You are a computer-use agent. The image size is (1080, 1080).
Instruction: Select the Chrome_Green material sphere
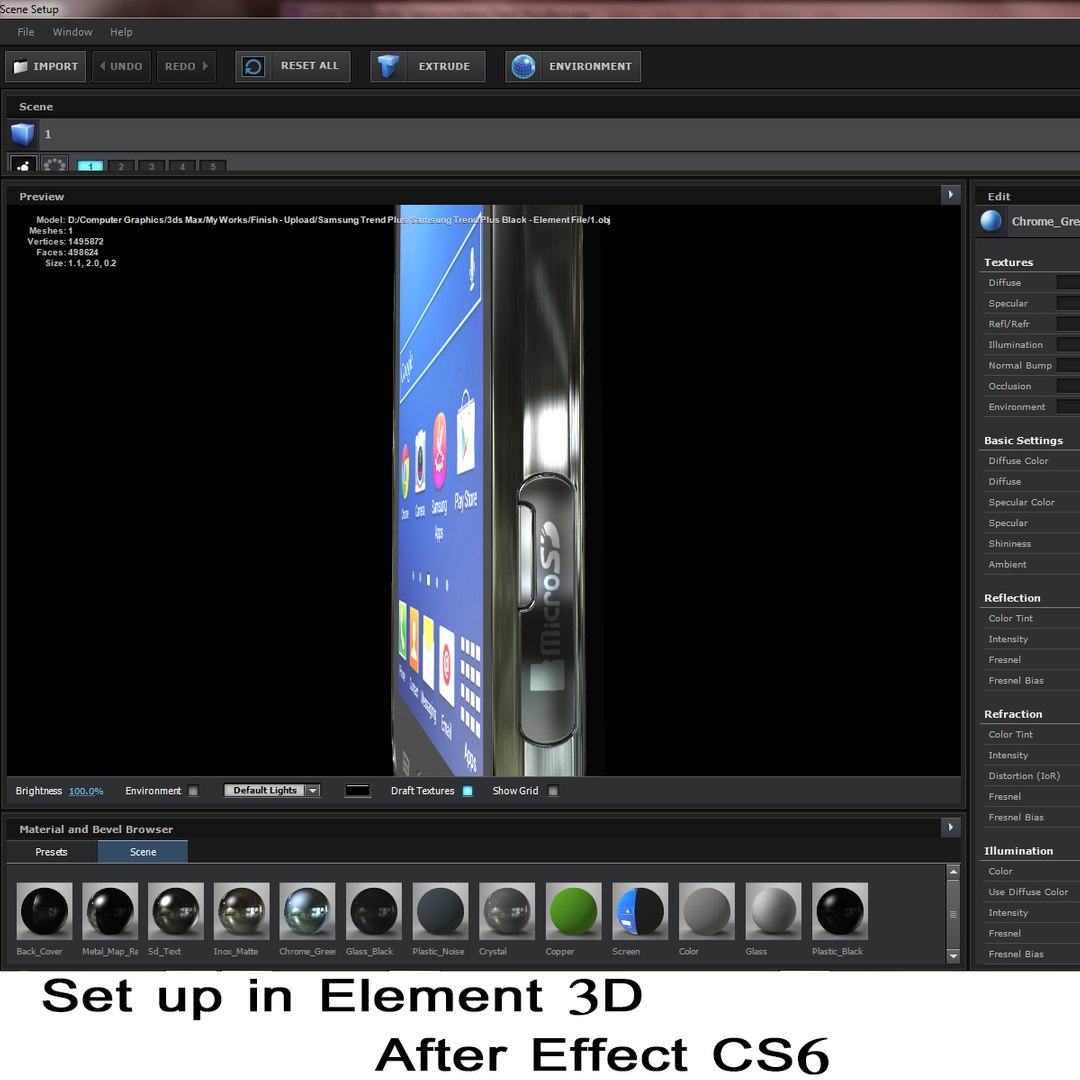tap(307, 911)
